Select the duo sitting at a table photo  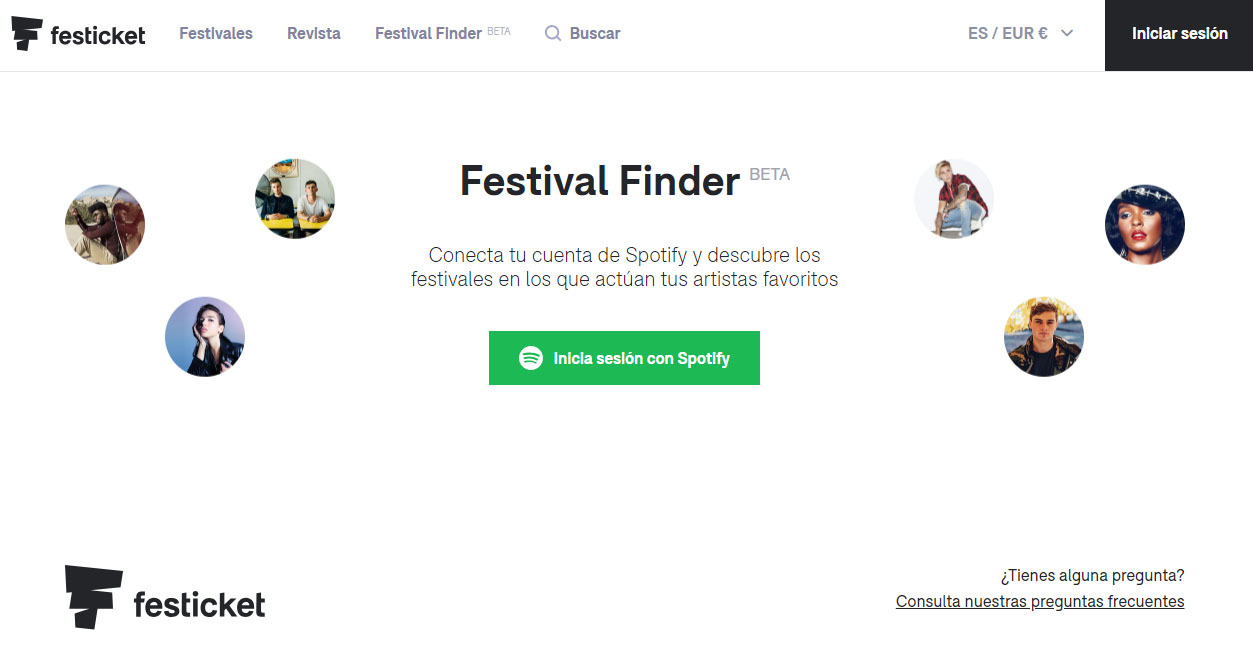[x=294, y=198]
